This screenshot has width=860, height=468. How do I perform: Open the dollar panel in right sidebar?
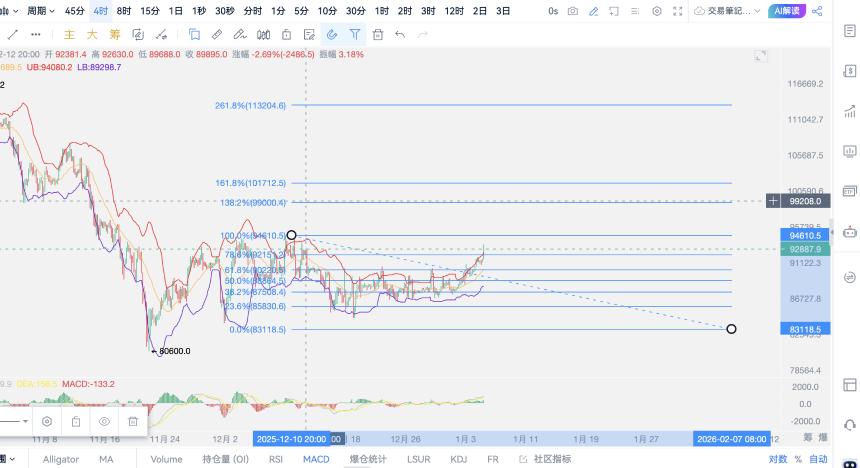[850, 71]
